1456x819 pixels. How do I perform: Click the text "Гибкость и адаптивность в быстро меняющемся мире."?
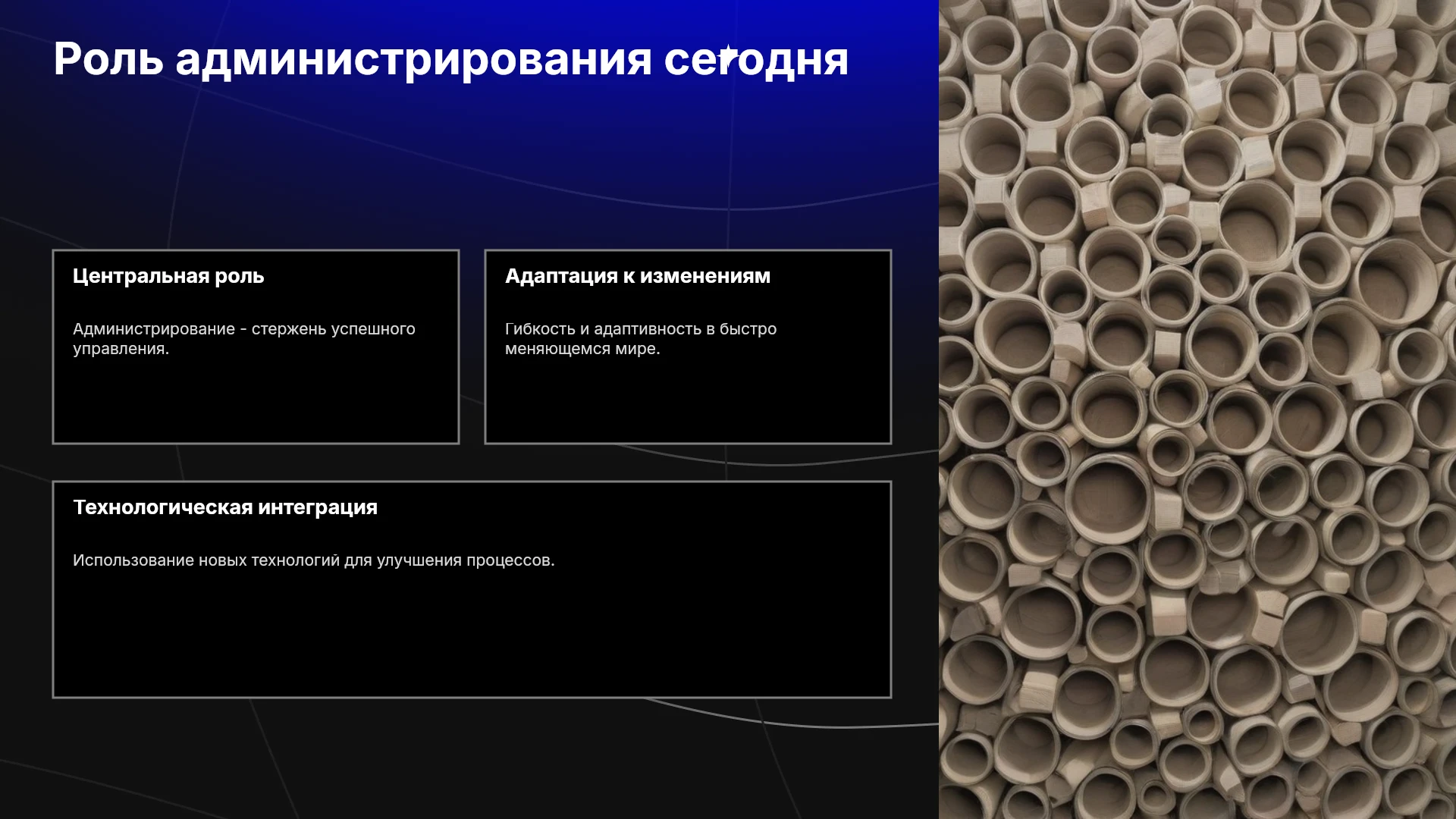(641, 339)
